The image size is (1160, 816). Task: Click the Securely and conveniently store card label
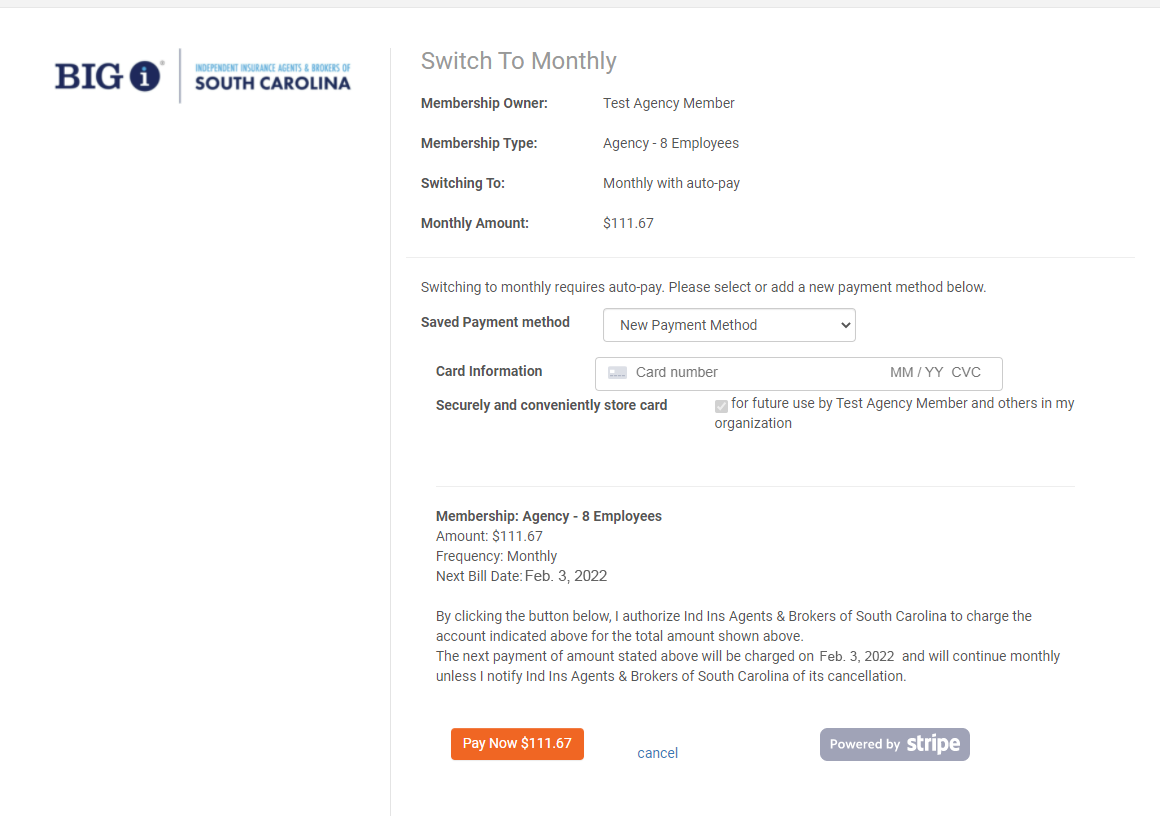pyautogui.click(x=551, y=405)
